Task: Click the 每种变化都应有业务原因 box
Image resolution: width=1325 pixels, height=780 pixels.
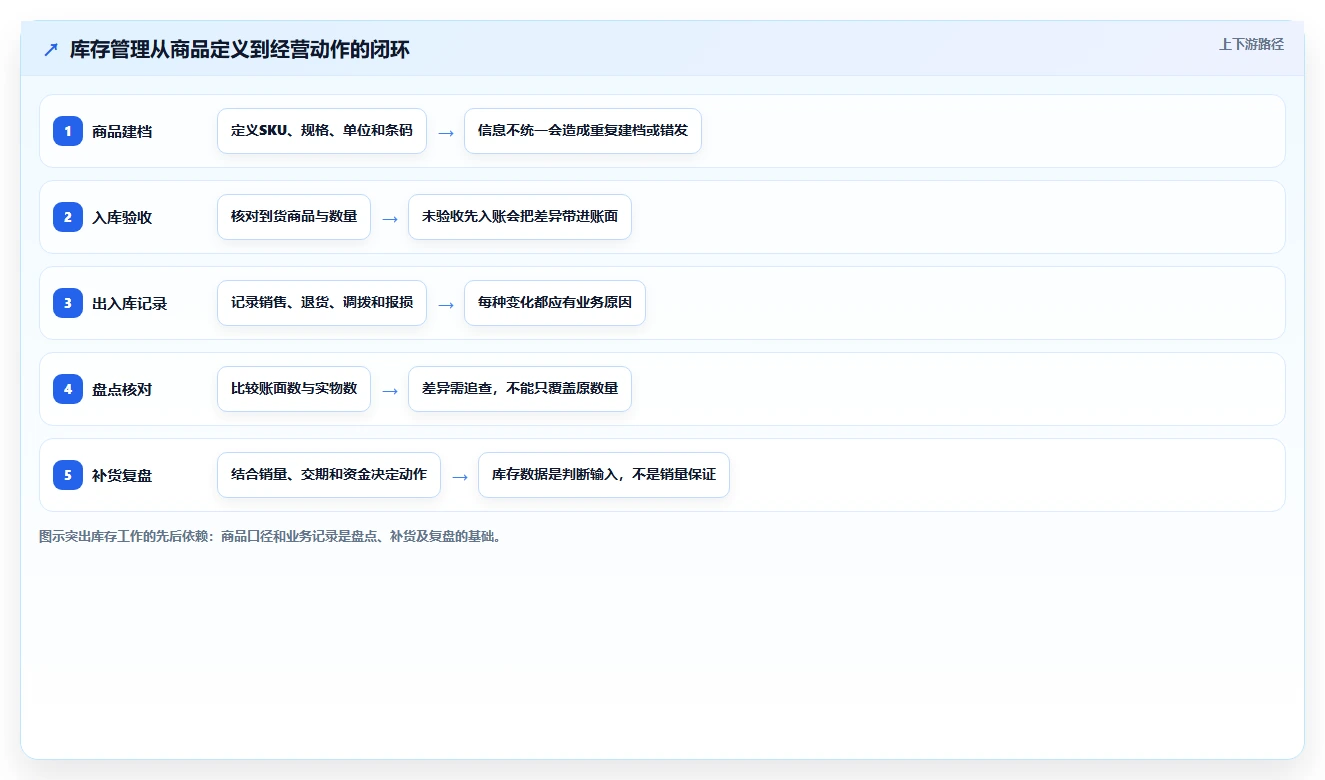Action: tap(555, 303)
